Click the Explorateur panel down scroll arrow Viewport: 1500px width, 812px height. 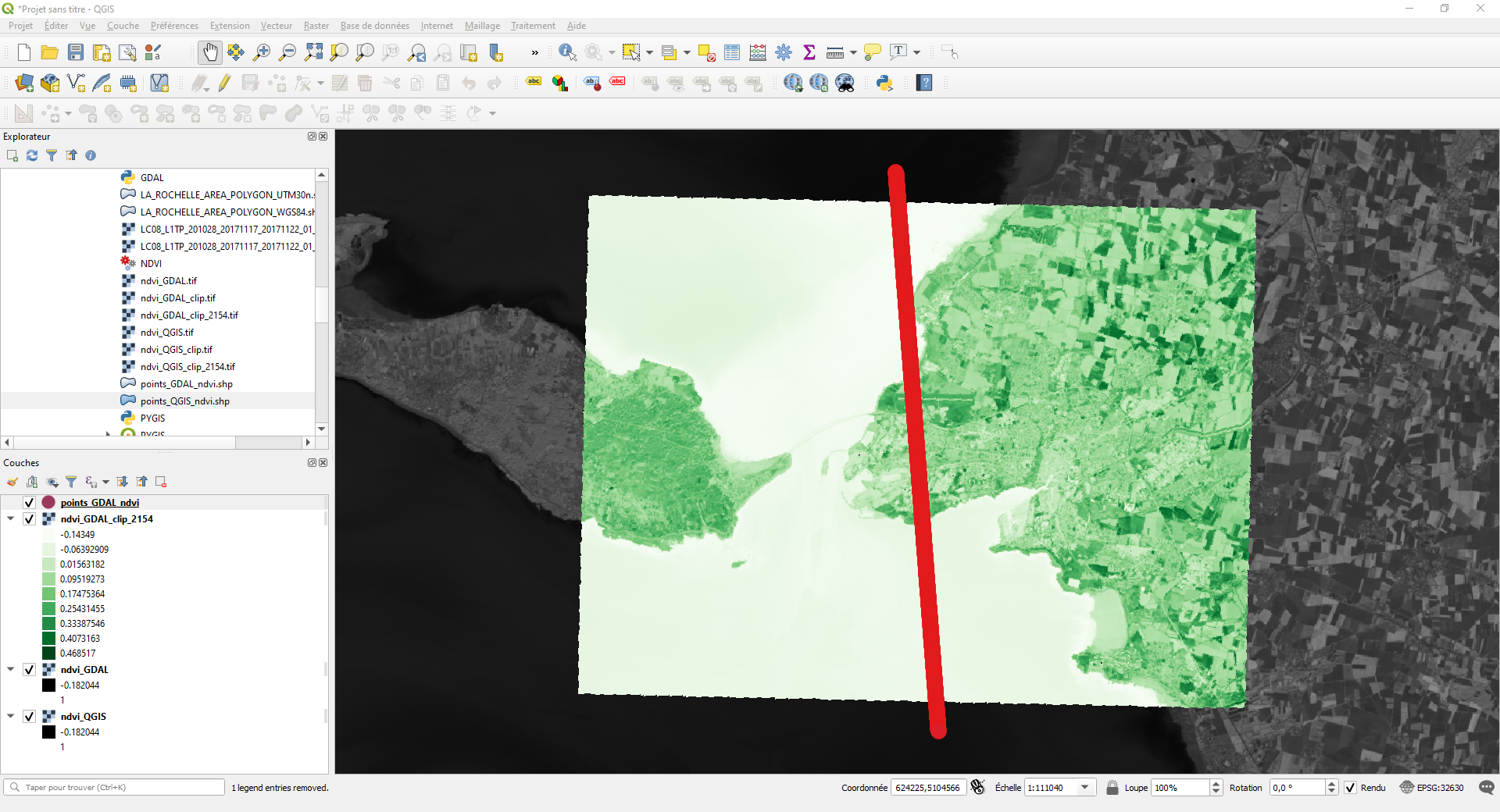click(x=321, y=429)
